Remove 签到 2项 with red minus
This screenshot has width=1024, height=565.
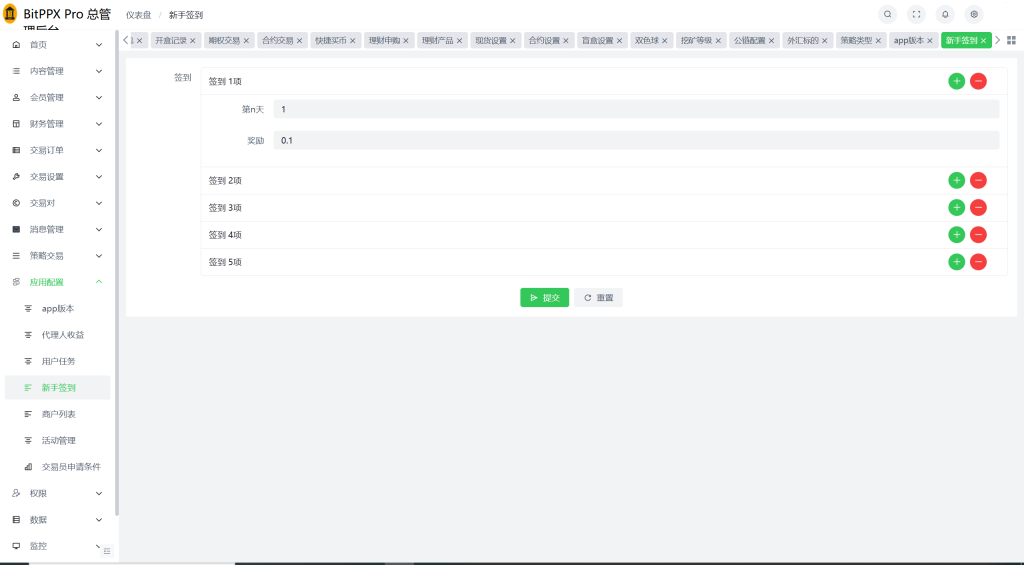coord(978,180)
